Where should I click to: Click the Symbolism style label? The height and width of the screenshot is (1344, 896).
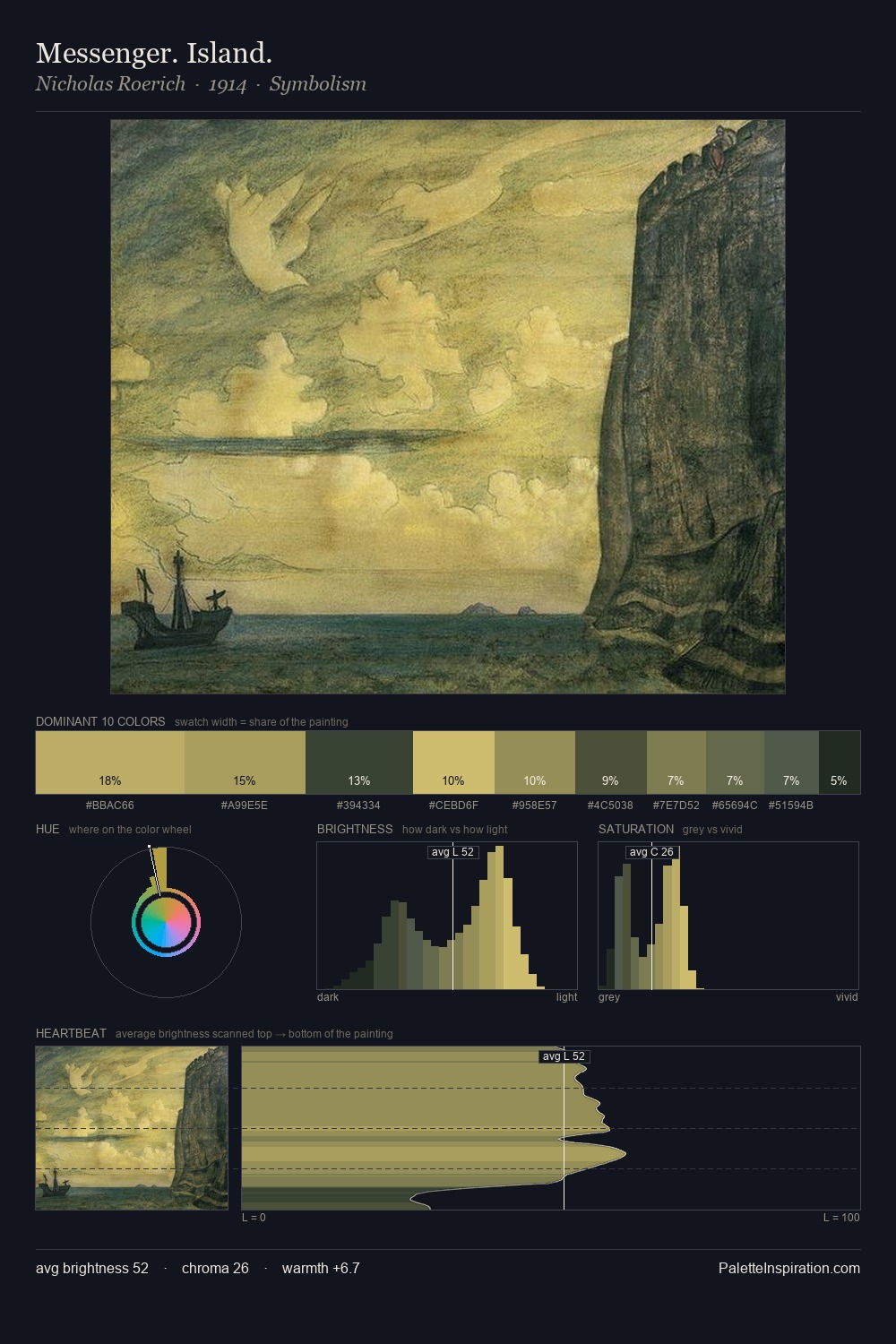pyautogui.click(x=318, y=84)
